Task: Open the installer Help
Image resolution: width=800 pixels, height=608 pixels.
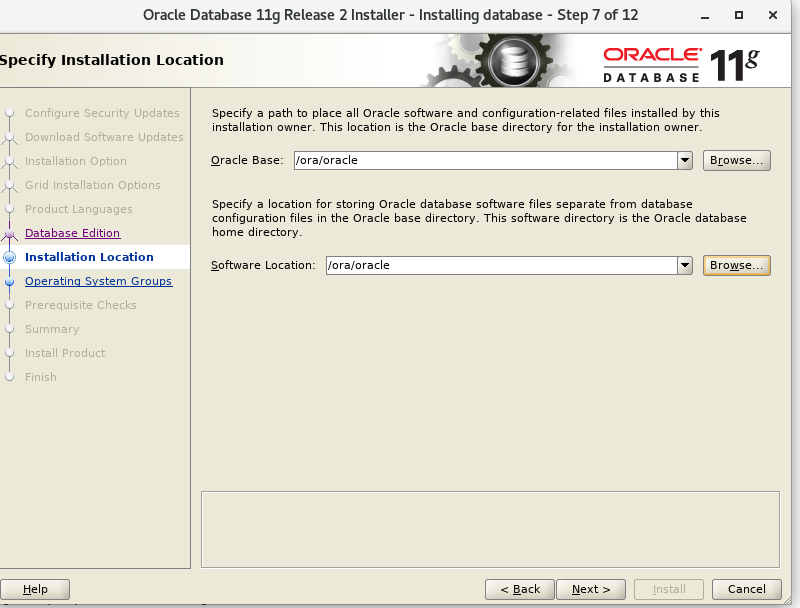Action: point(35,590)
